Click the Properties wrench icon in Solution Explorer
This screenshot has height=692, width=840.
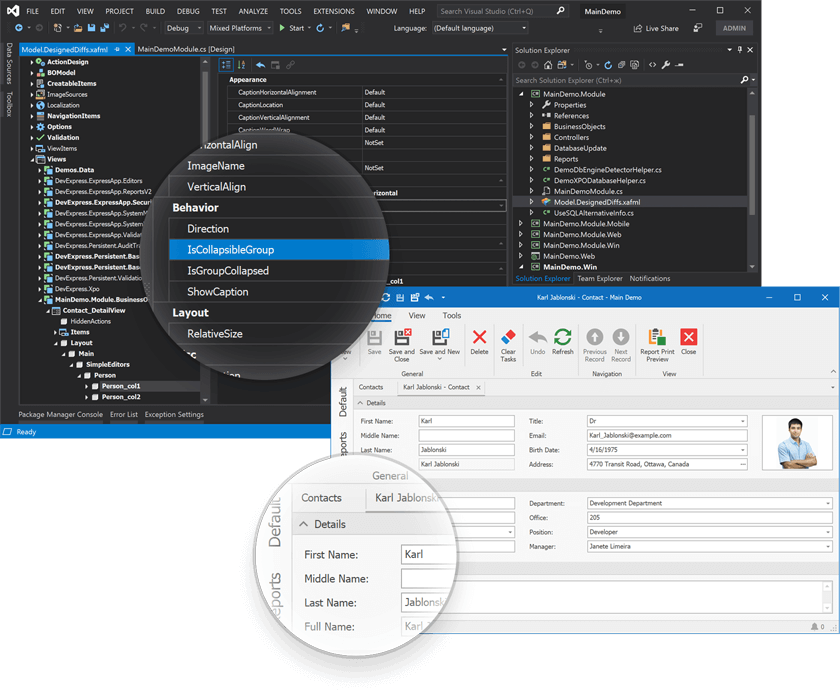click(x=666, y=64)
